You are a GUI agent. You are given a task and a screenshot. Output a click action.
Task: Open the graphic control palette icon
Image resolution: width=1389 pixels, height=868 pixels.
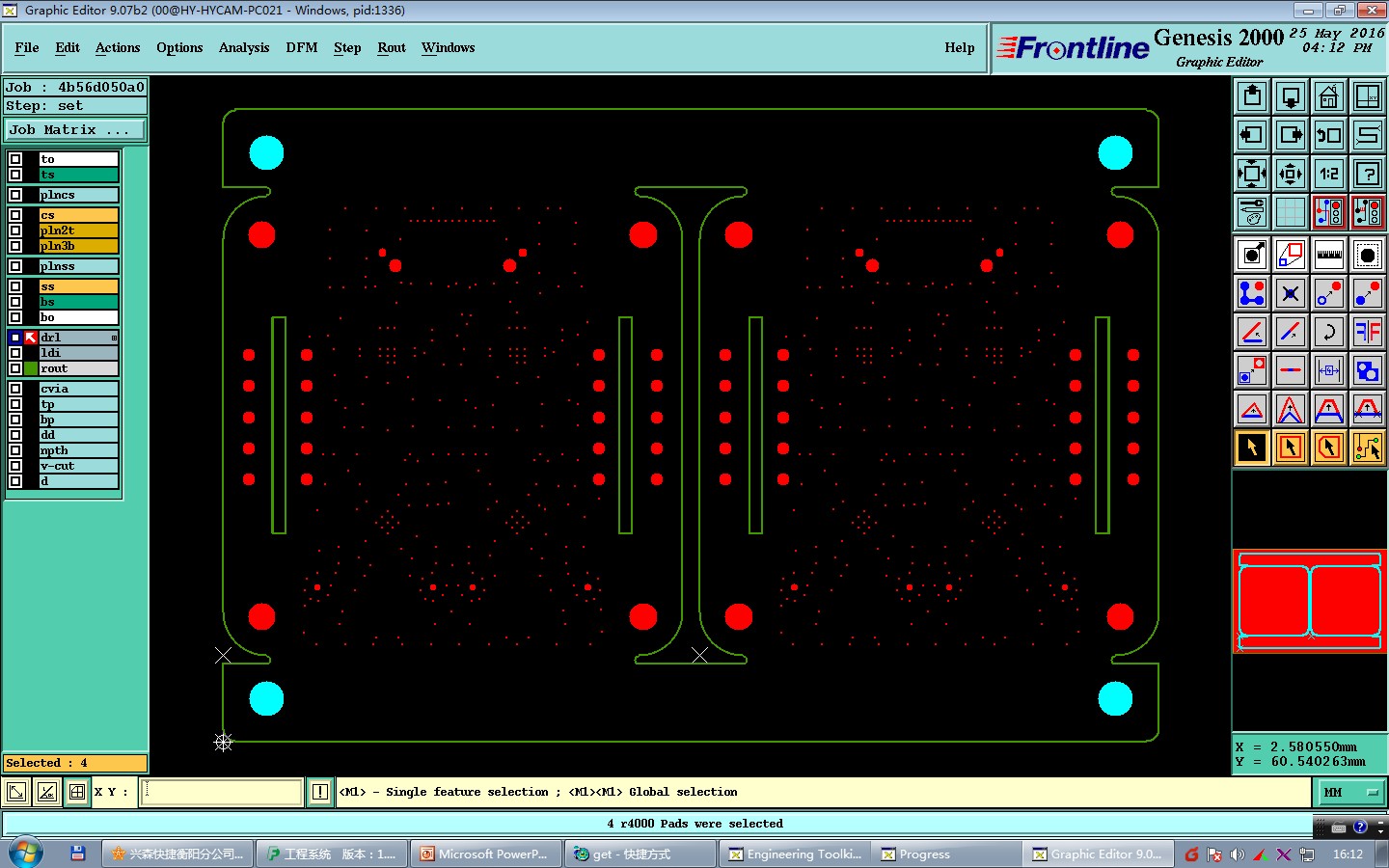point(1252,212)
